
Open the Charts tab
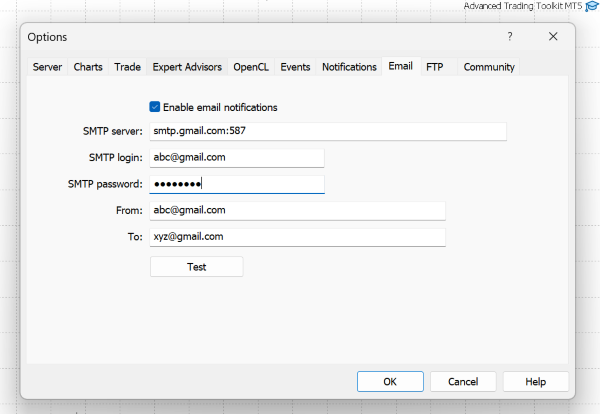pyautogui.click(x=88, y=67)
